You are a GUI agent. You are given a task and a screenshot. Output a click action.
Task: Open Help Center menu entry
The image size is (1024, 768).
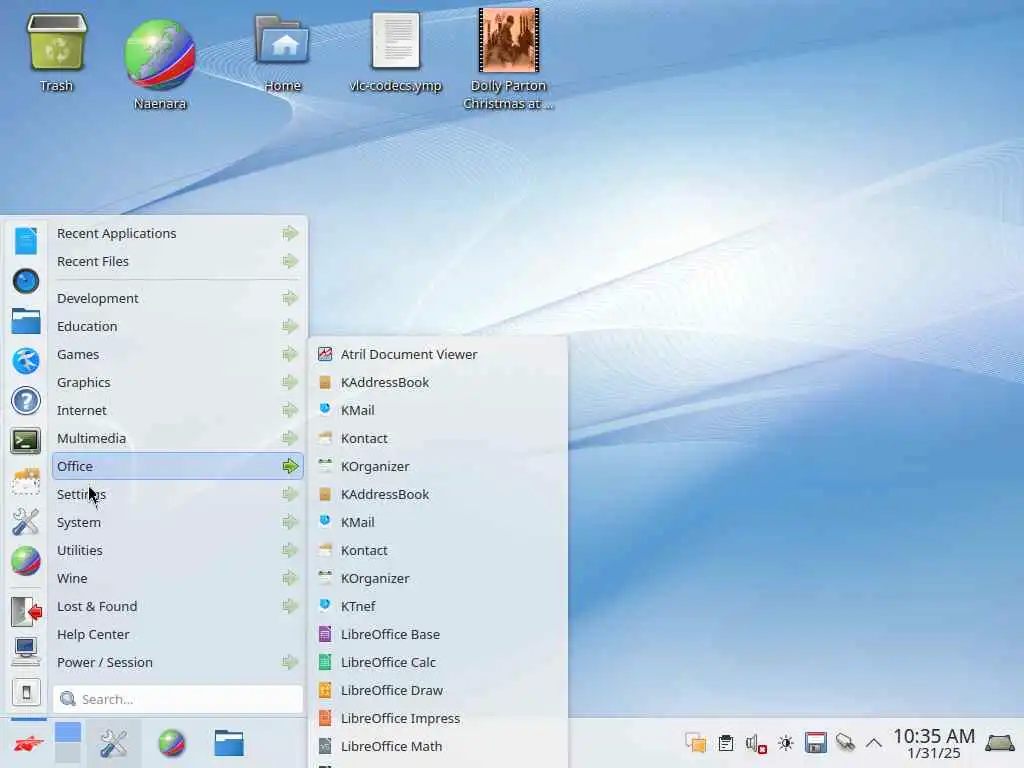(178, 635)
